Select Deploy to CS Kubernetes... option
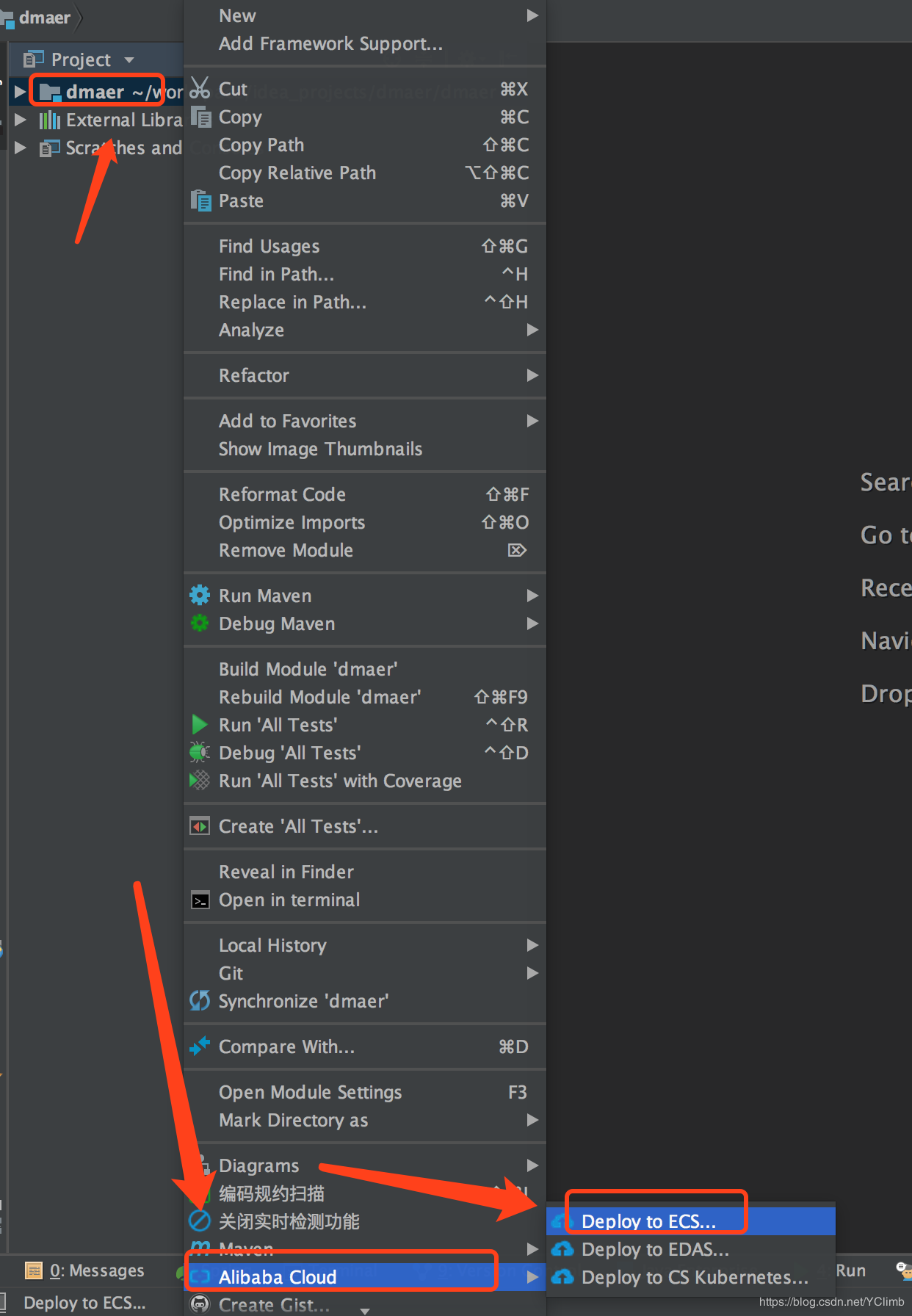The image size is (912, 1316). (x=694, y=1278)
